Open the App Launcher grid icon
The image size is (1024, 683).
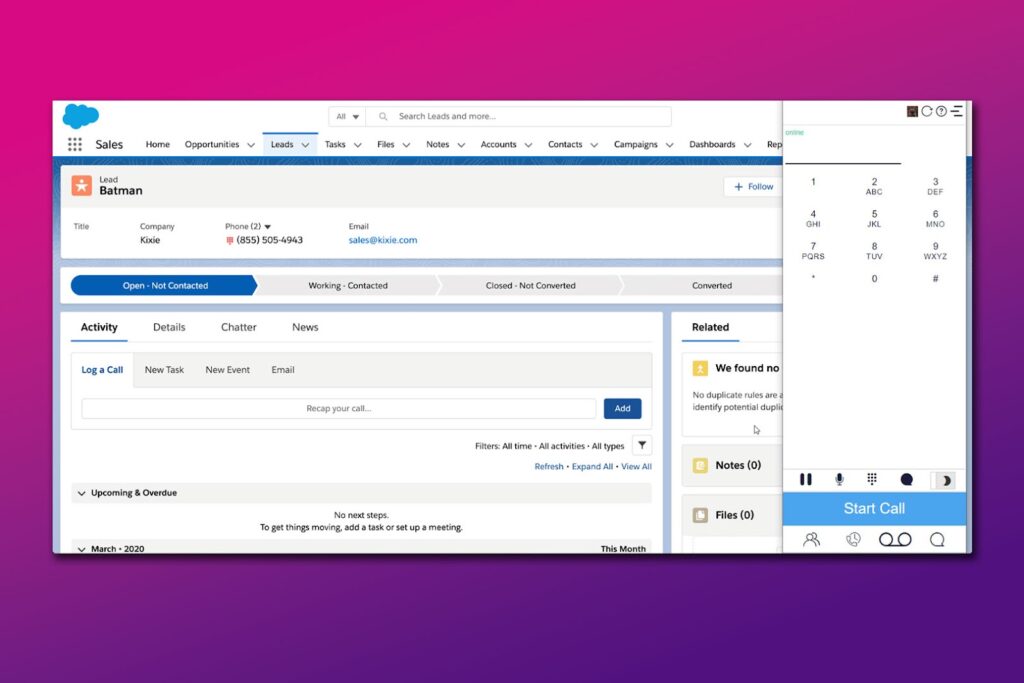click(75, 145)
